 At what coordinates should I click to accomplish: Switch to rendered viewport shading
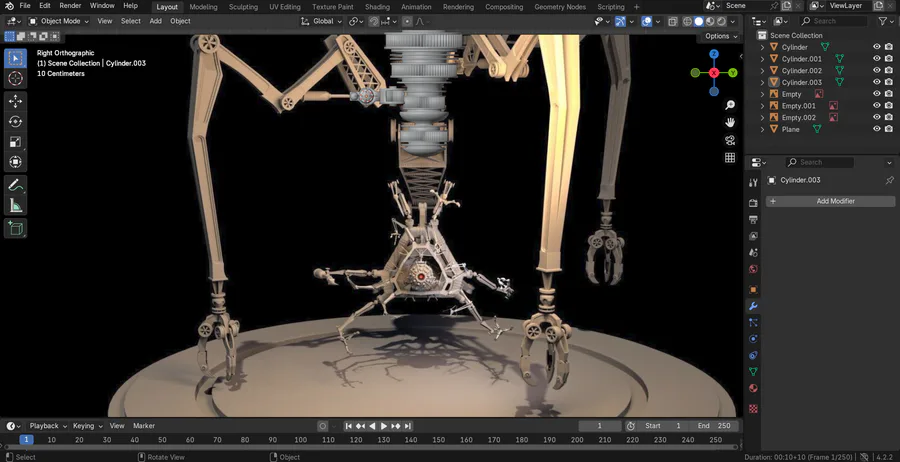722,21
